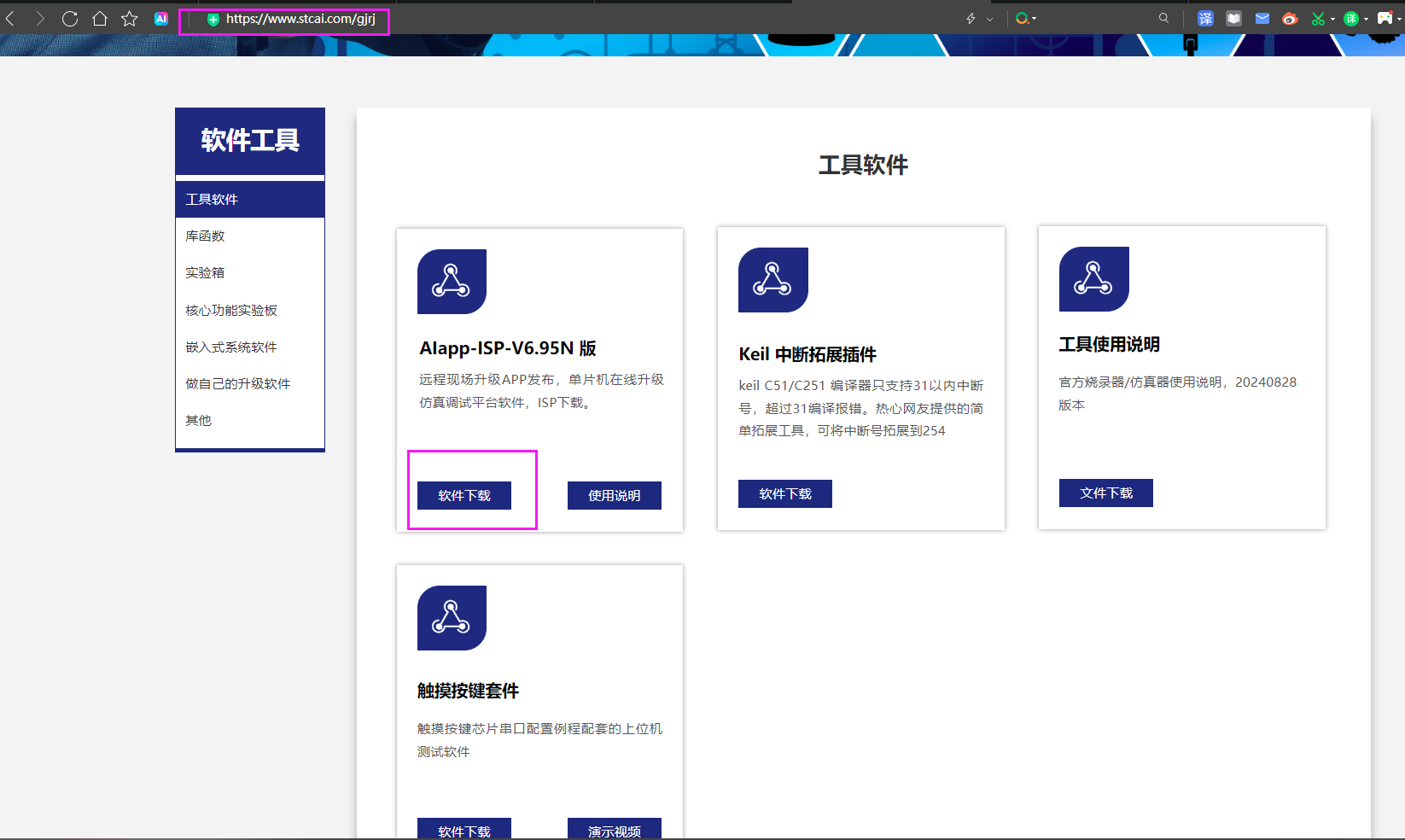Bookmark this page with the star icon
Viewport: 1405px width, 840px height.
pyautogui.click(x=130, y=19)
